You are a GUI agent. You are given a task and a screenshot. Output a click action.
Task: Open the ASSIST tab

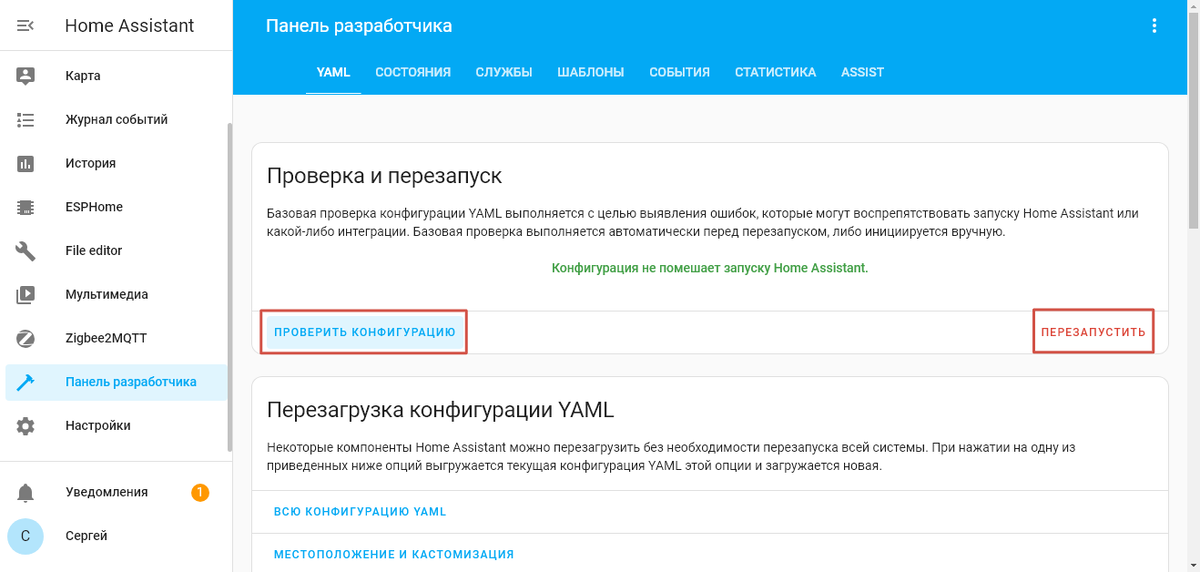pos(862,72)
